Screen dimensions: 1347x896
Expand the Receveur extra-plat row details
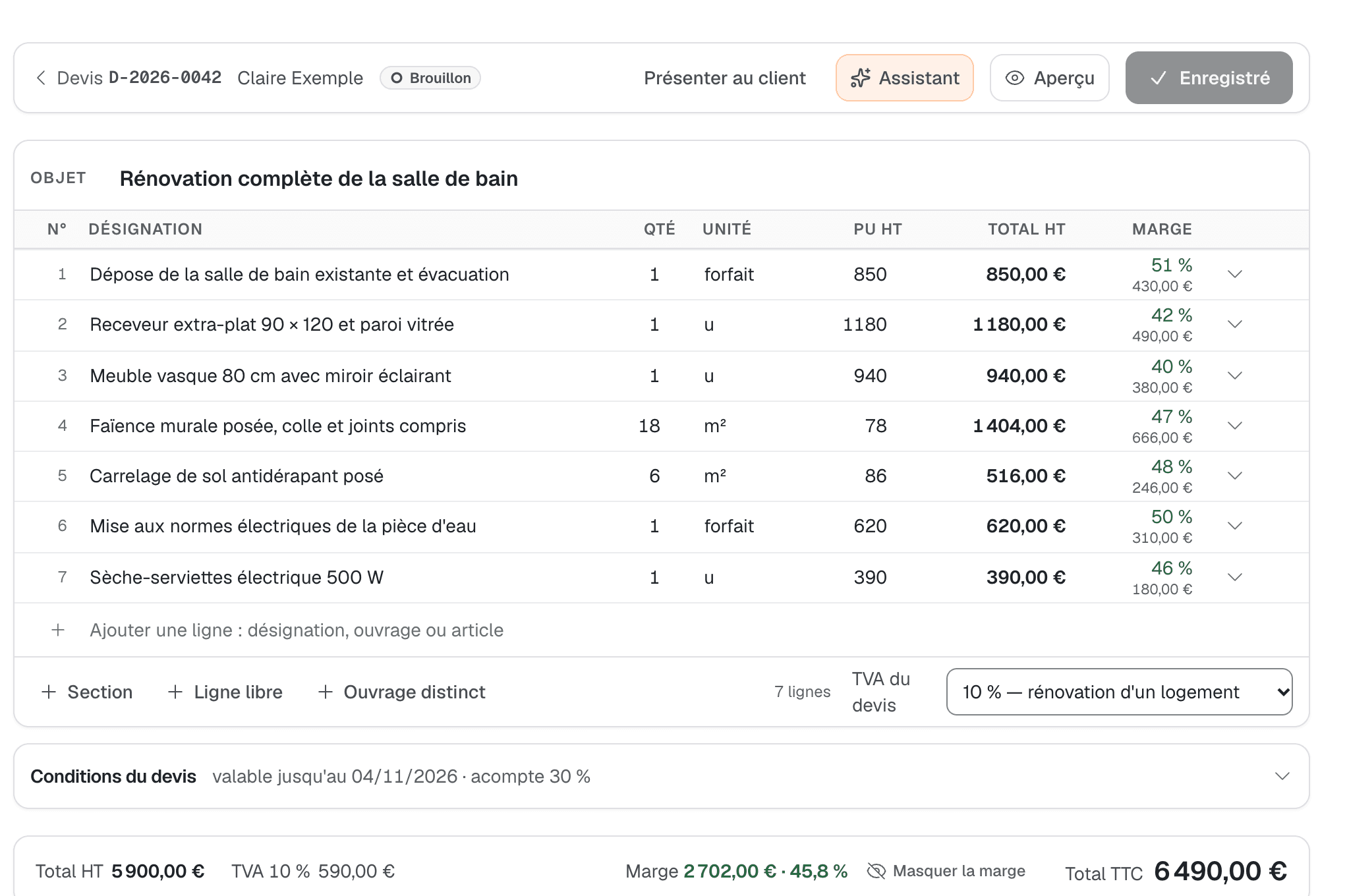[x=1235, y=324]
